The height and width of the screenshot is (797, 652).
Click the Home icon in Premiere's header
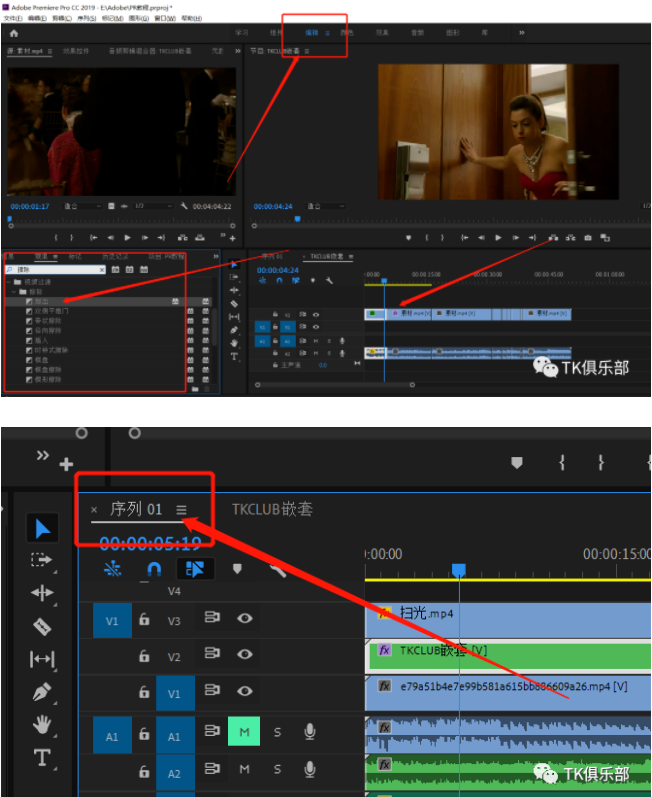(x=14, y=34)
